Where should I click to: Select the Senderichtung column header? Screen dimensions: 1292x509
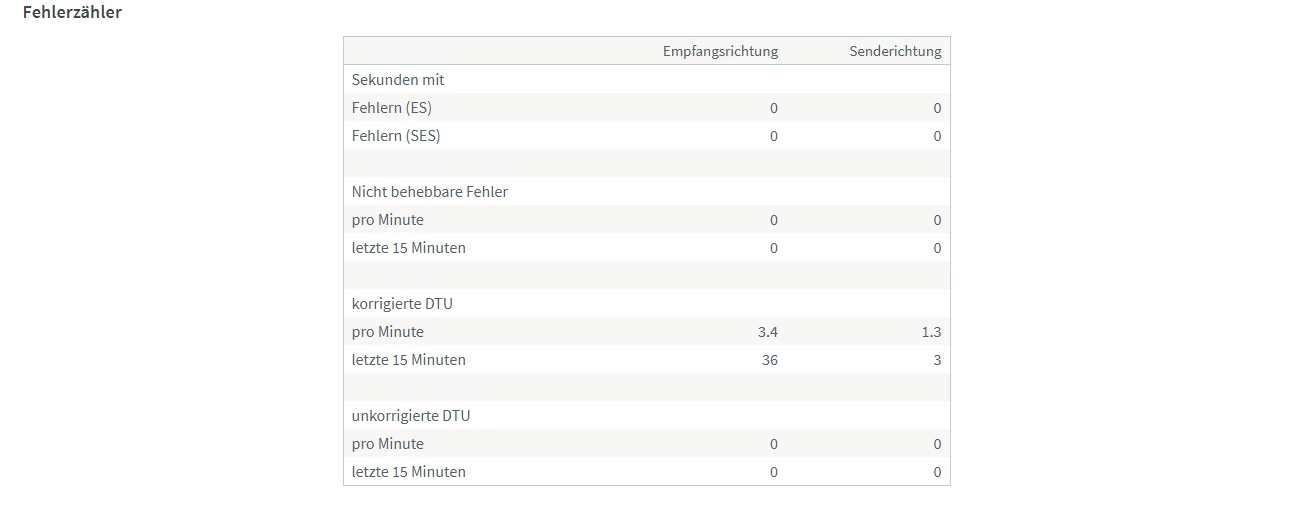(895, 51)
